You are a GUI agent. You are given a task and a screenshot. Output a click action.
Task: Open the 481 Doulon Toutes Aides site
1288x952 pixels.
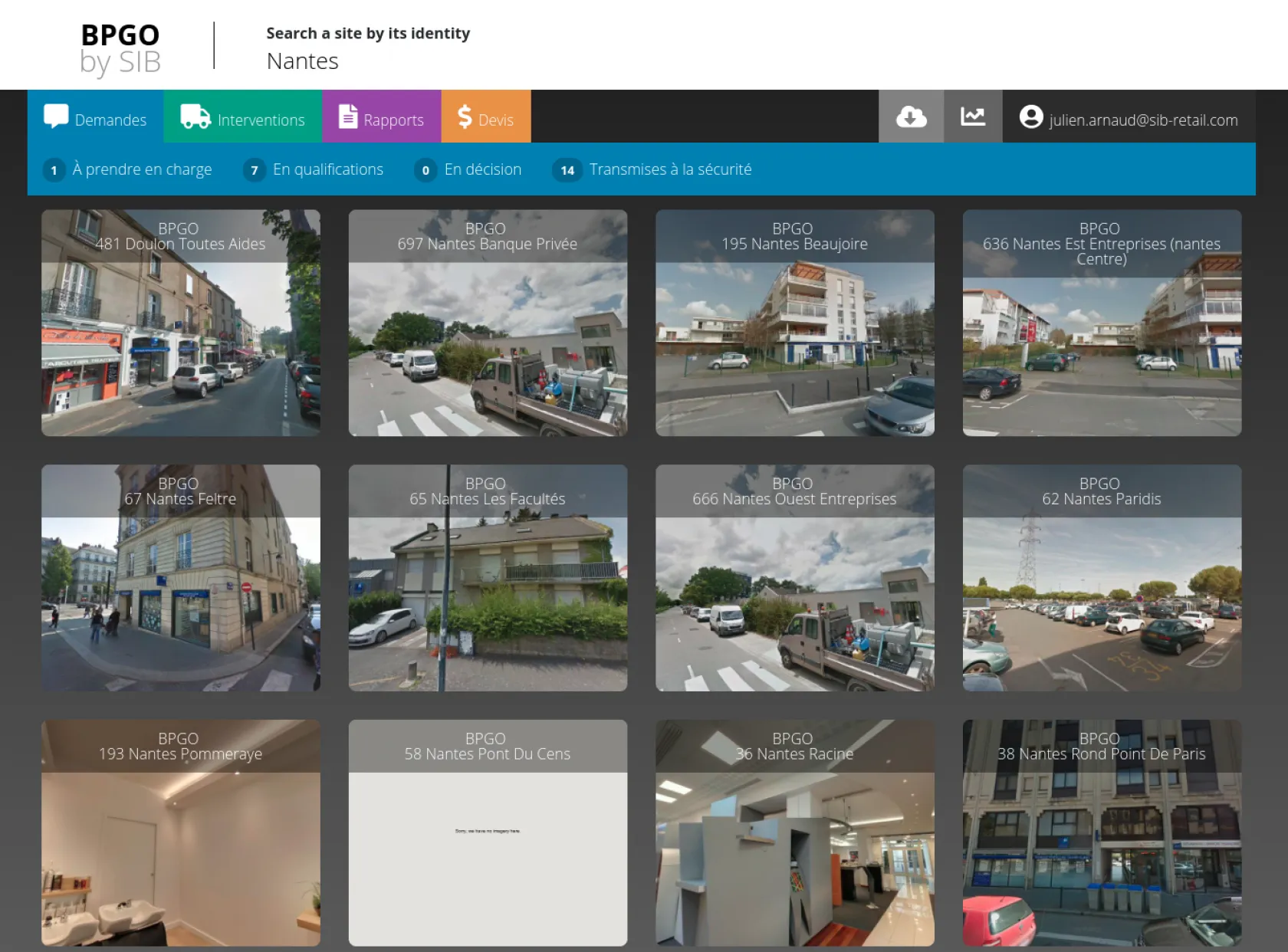[181, 323]
